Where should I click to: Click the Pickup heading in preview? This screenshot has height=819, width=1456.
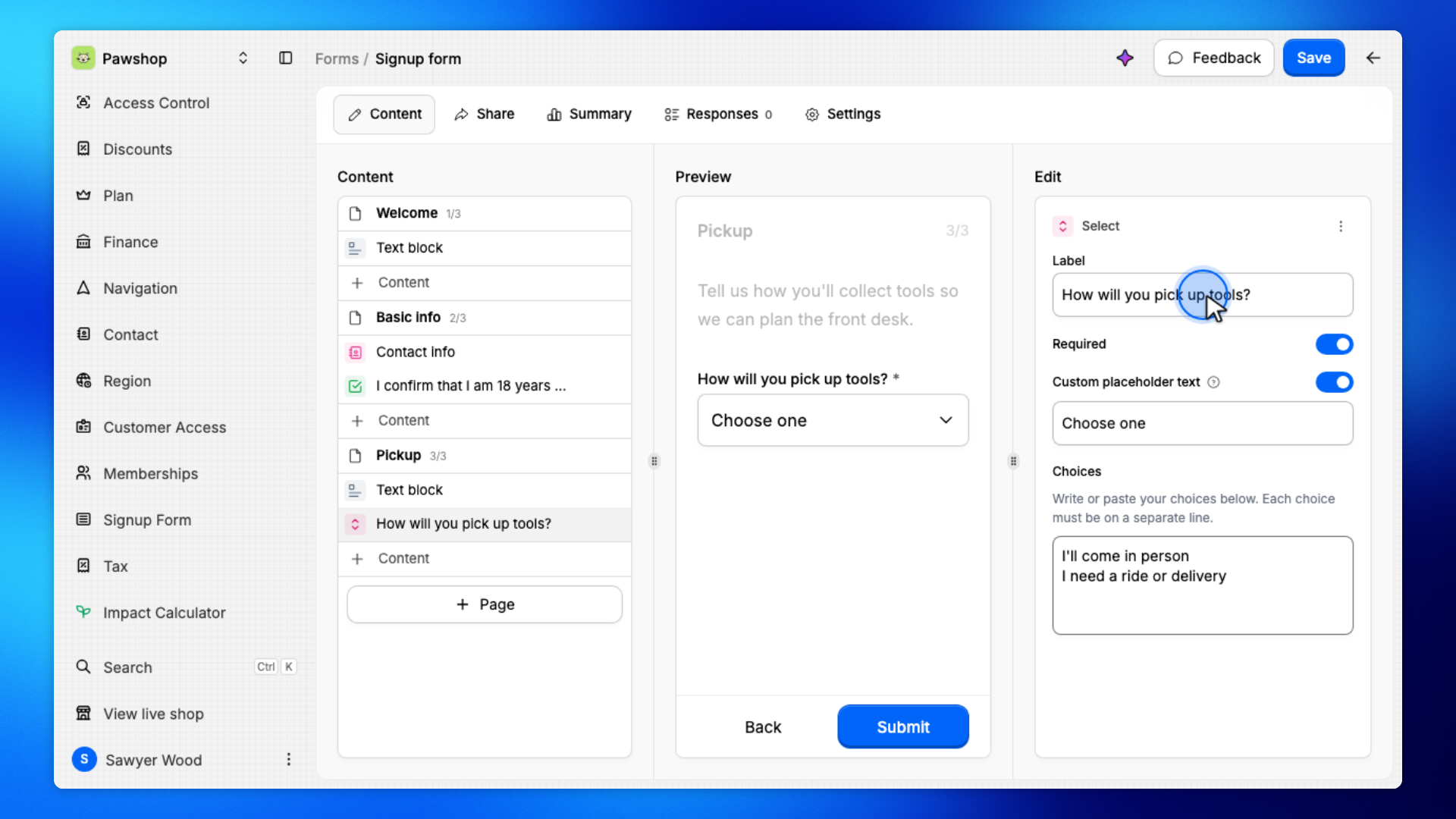[x=724, y=231]
